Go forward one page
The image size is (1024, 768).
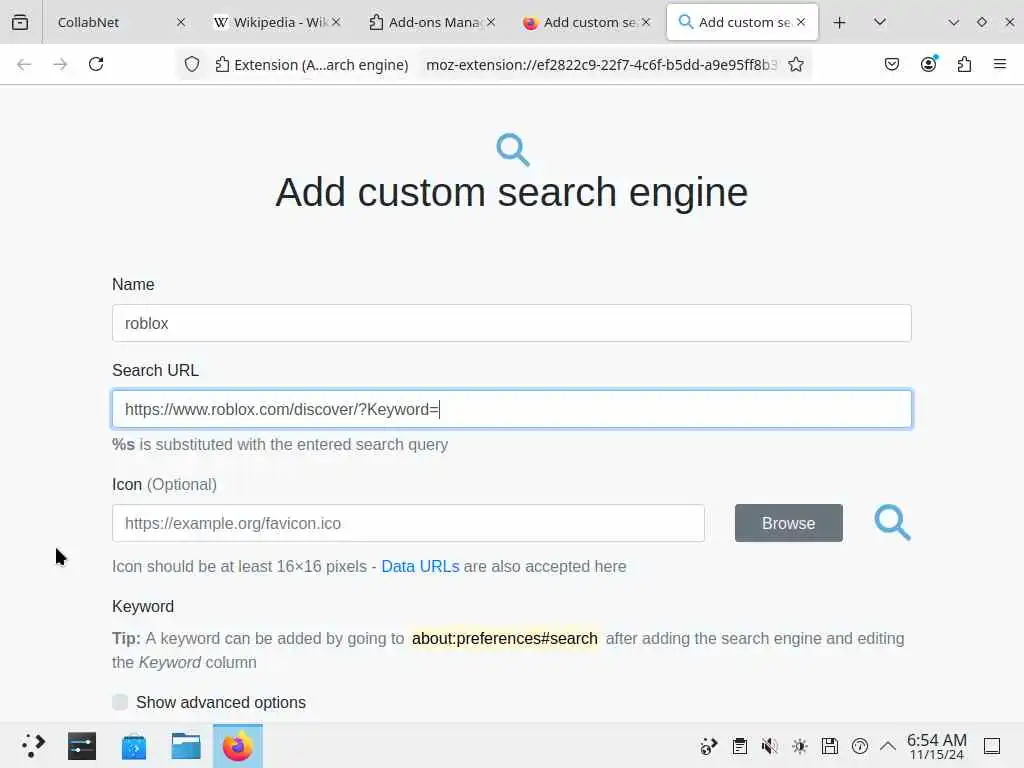(60, 64)
